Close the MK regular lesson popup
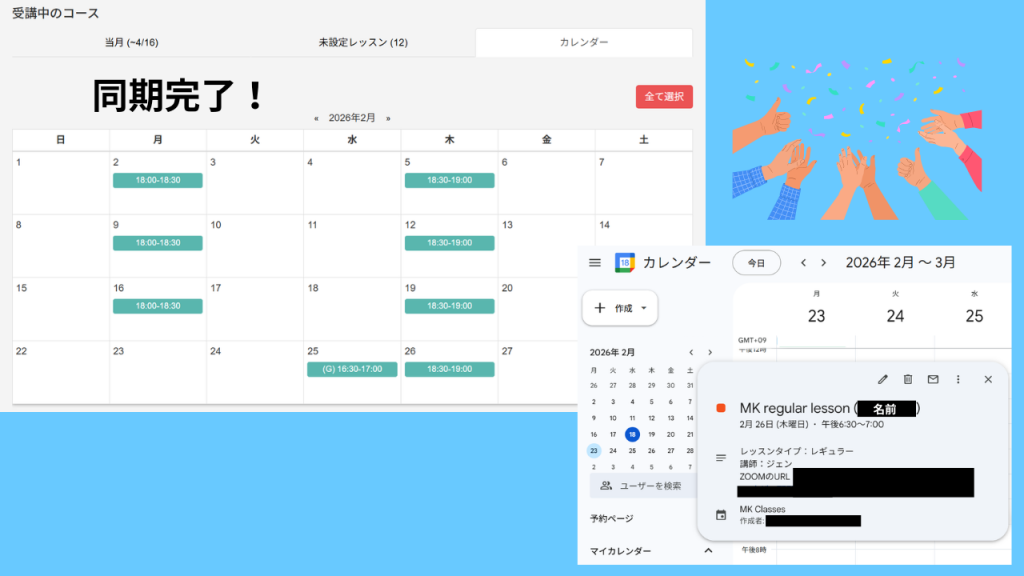Viewport: 1024px width, 576px height. pos(988,379)
